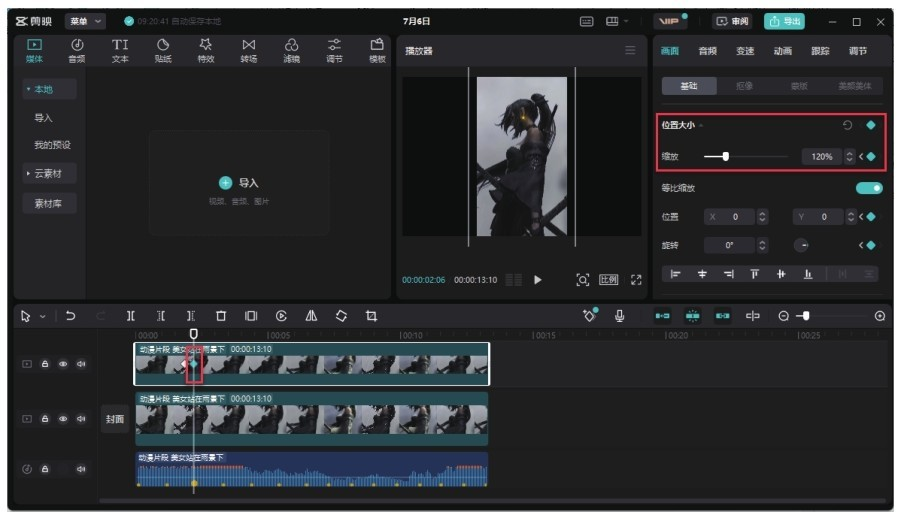Select the 抠像 cutout sub-tab
Screen dimensions: 901x518
(744, 86)
